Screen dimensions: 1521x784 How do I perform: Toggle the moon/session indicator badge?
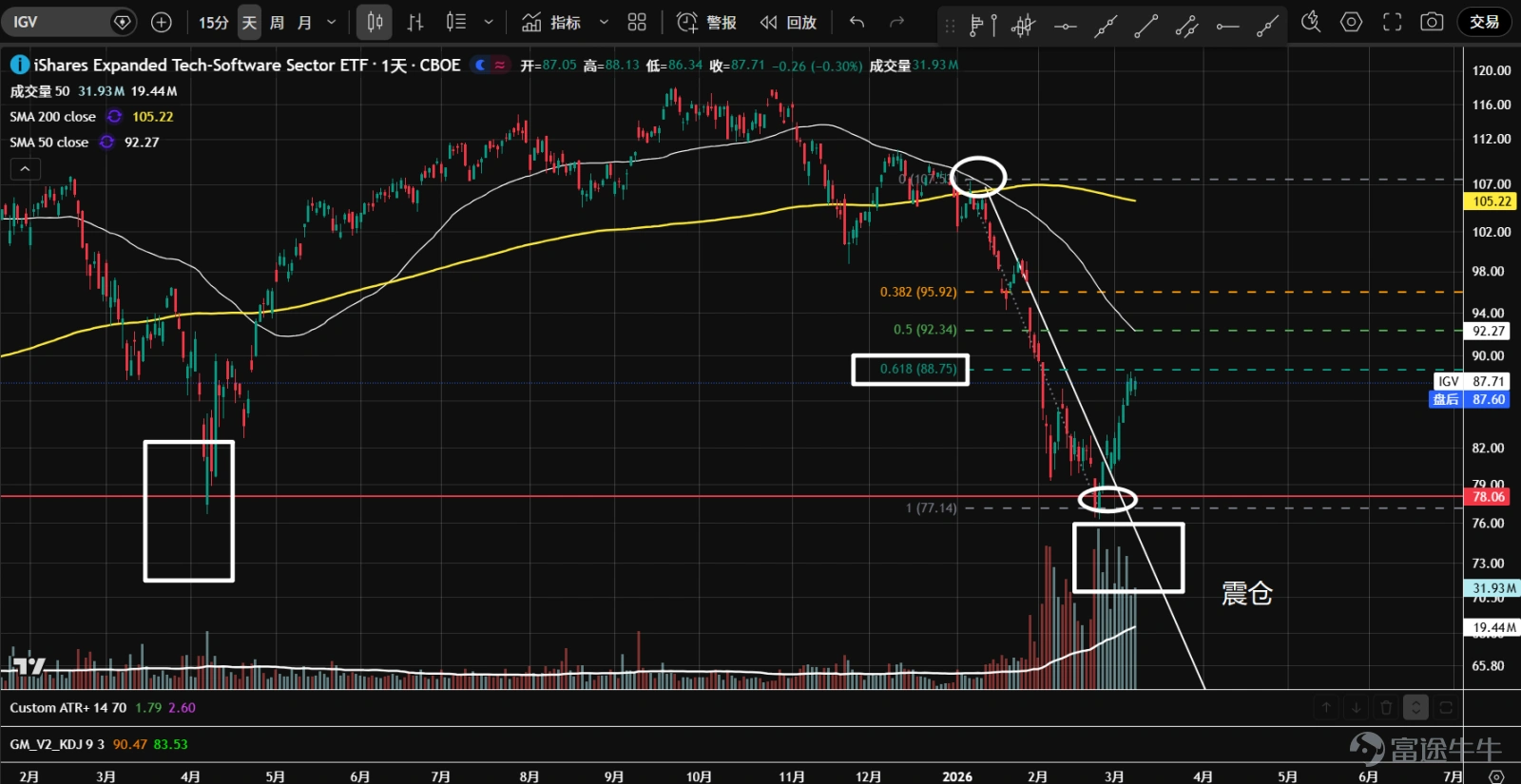491,65
